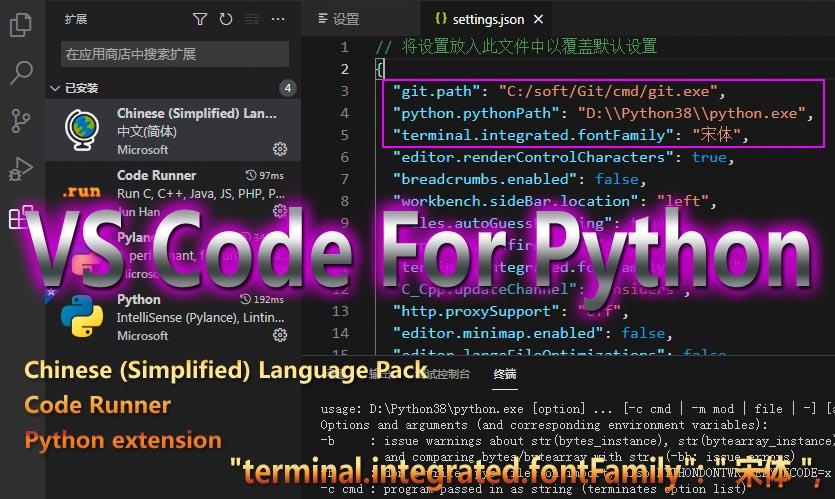Click the false value on line 14
835x499 pixels.
click(643, 333)
